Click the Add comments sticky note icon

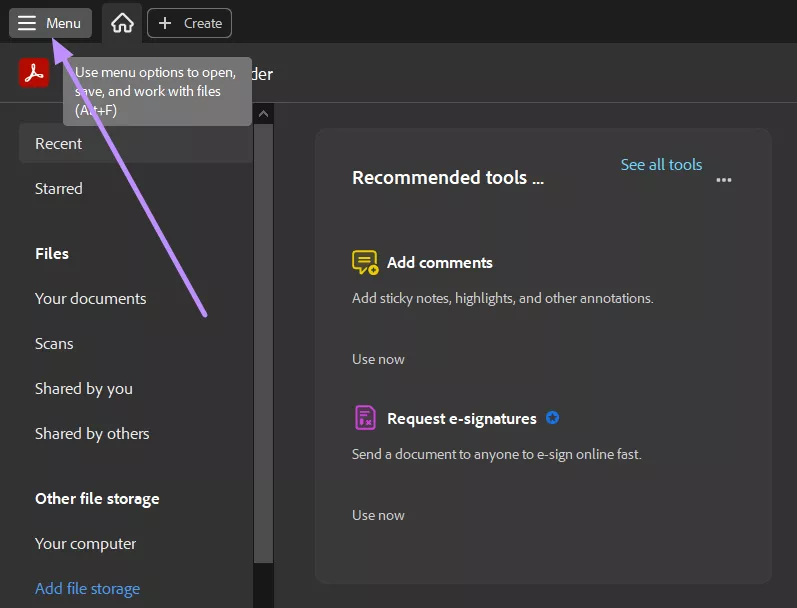(x=365, y=263)
